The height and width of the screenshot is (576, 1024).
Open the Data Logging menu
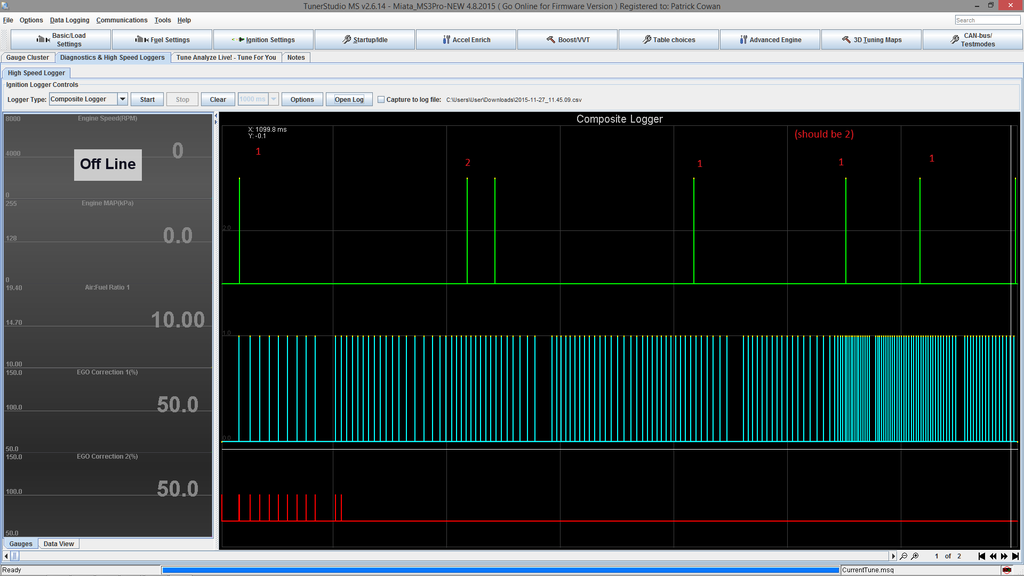point(69,20)
